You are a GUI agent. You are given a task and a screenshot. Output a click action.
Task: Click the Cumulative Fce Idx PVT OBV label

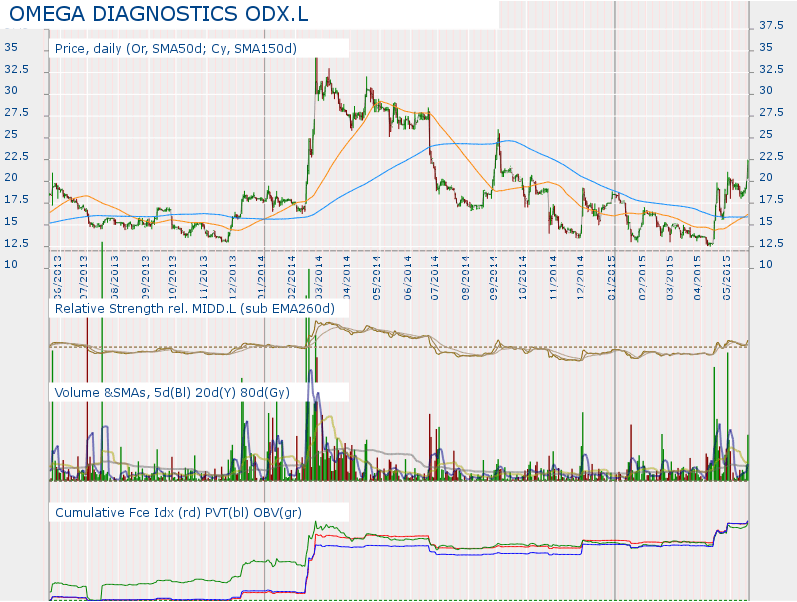[178, 513]
